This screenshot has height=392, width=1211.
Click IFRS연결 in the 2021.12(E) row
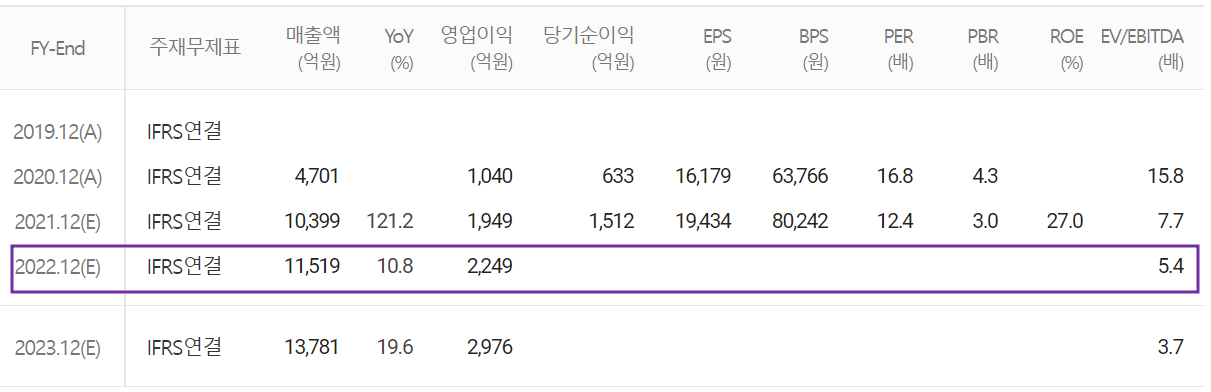coord(184,221)
